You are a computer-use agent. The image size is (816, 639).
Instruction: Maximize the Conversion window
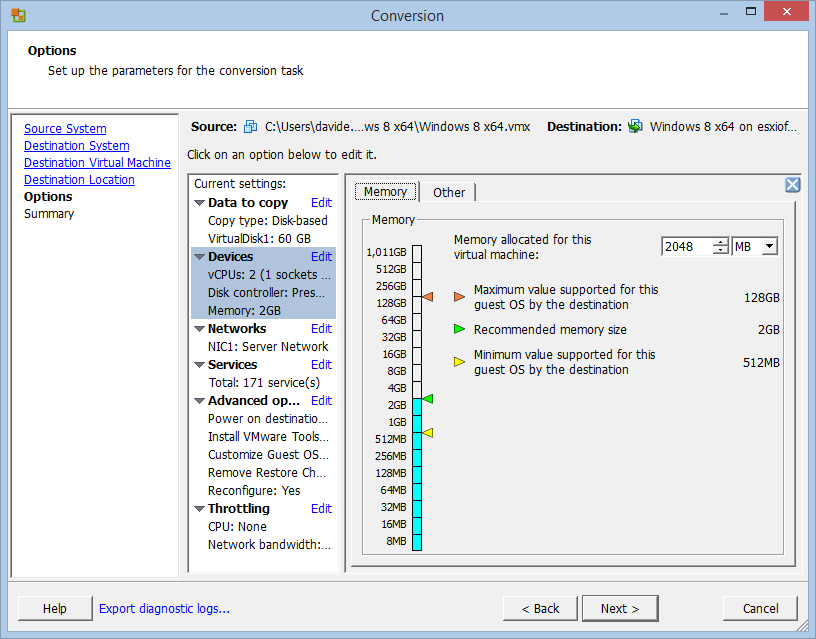(x=750, y=12)
